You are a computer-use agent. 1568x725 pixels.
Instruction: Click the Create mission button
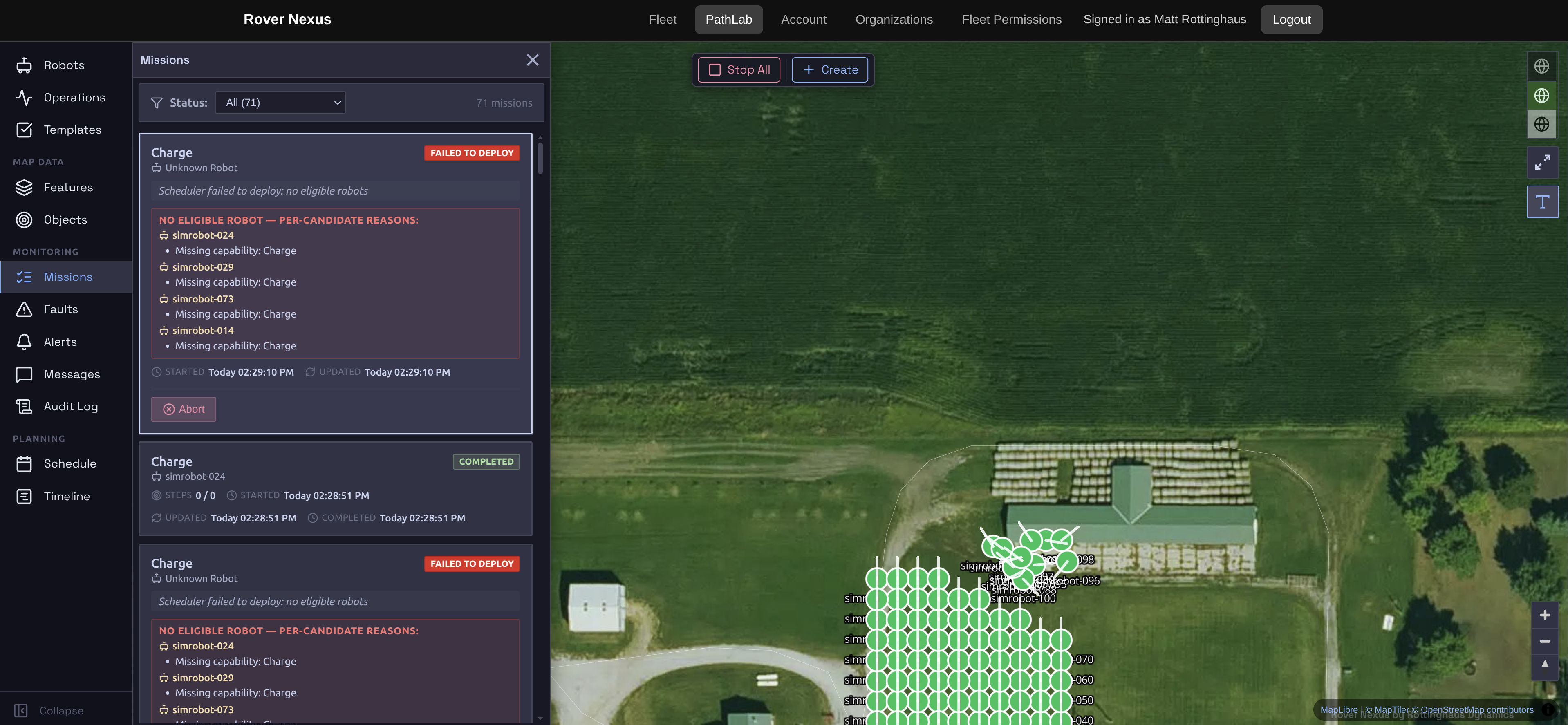[x=830, y=69]
